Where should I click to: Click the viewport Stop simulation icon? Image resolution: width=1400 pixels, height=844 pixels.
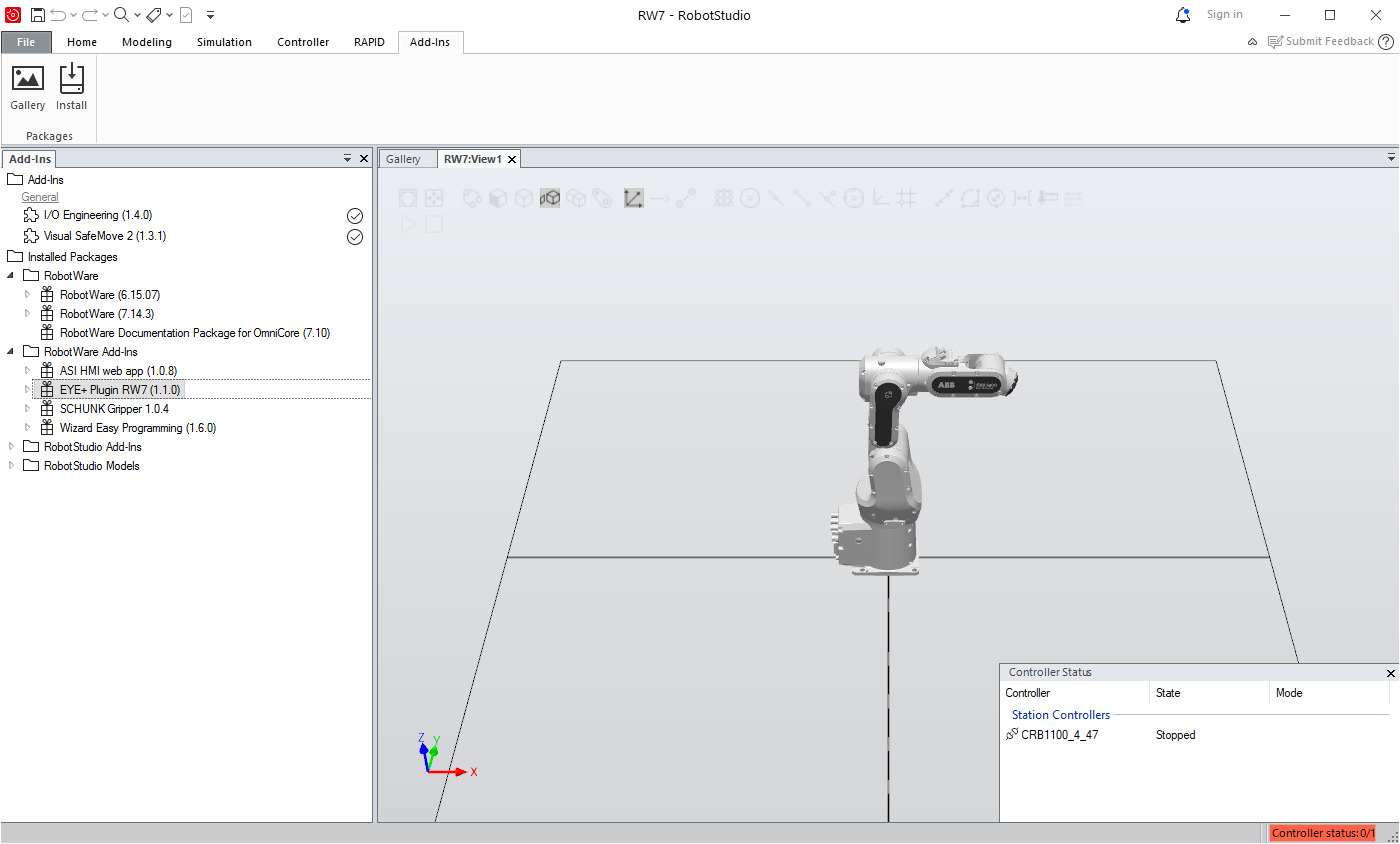click(434, 224)
